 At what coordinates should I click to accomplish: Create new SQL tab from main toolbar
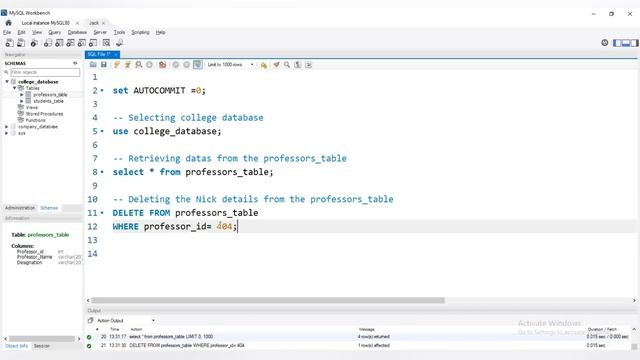[x=9, y=43]
